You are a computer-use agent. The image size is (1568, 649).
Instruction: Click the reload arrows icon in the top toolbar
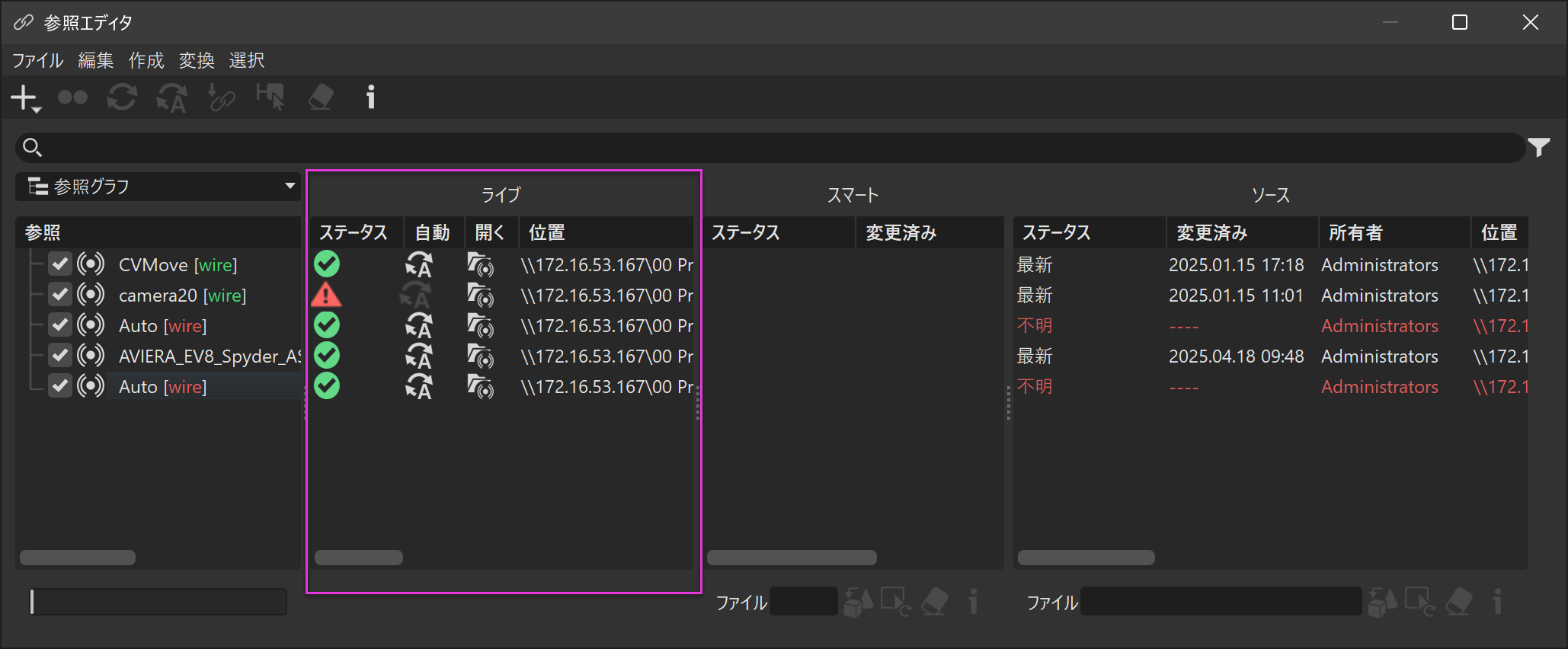pyautogui.click(x=122, y=98)
